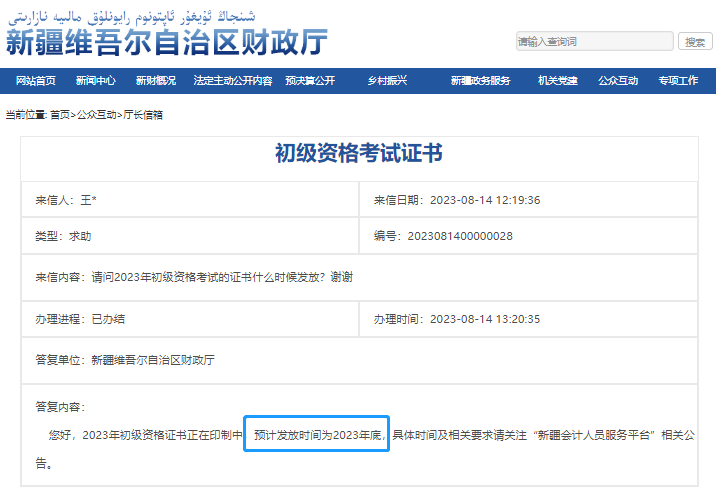Click the 搜索 button
This screenshot has height=497, width=716.
tap(695, 42)
